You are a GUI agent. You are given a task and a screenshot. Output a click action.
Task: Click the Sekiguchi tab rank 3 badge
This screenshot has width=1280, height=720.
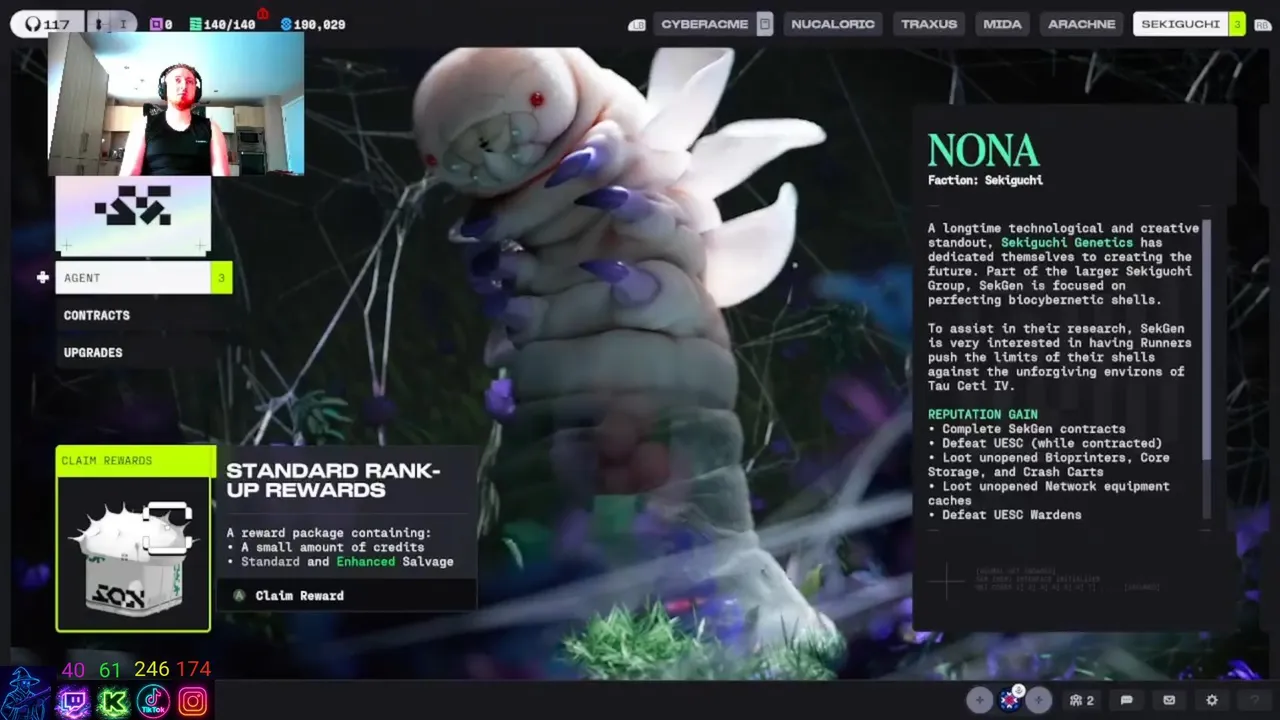[1237, 24]
